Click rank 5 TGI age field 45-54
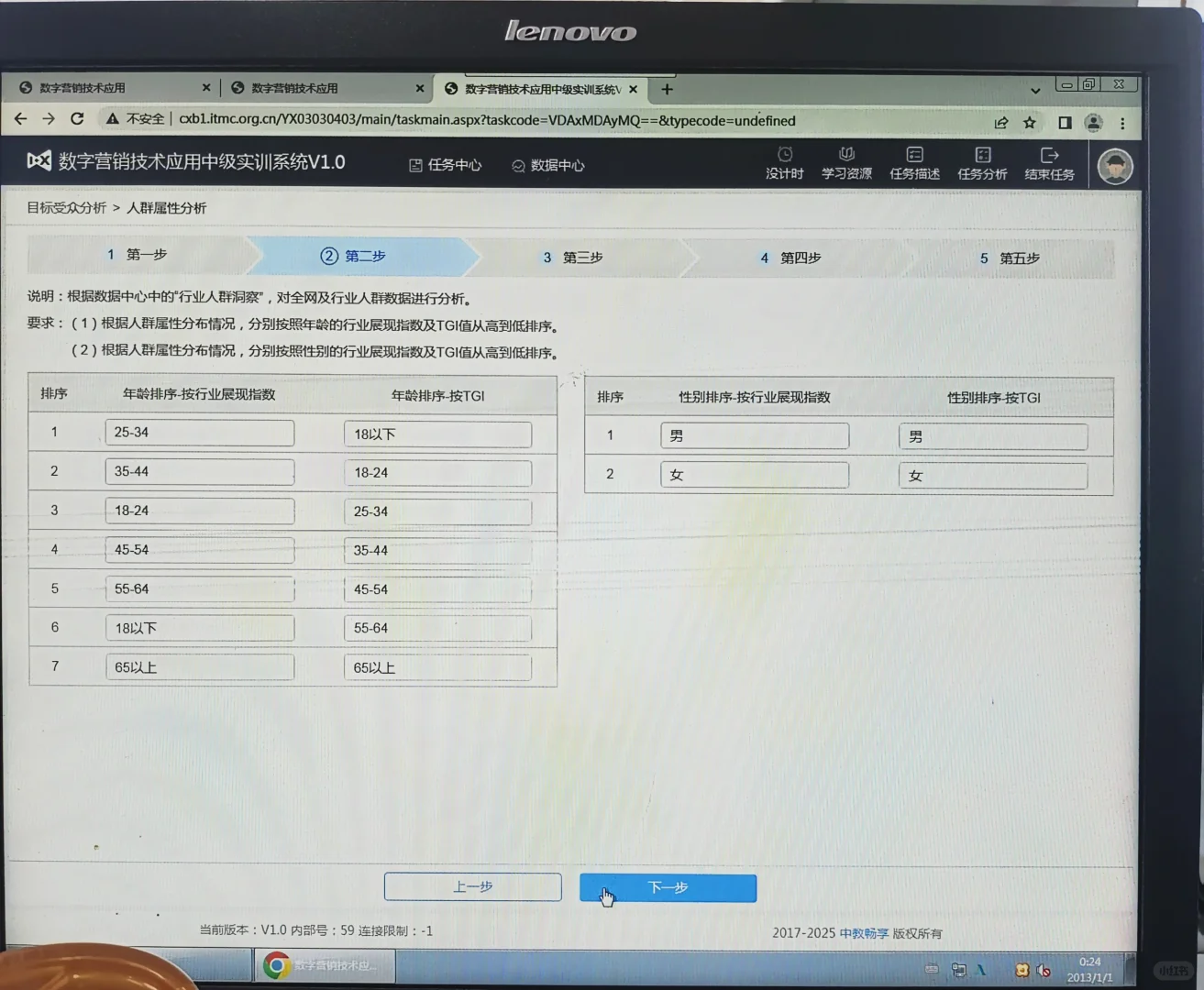The width and height of the screenshot is (1204, 990). pyautogui.click(x=437, y=589)
